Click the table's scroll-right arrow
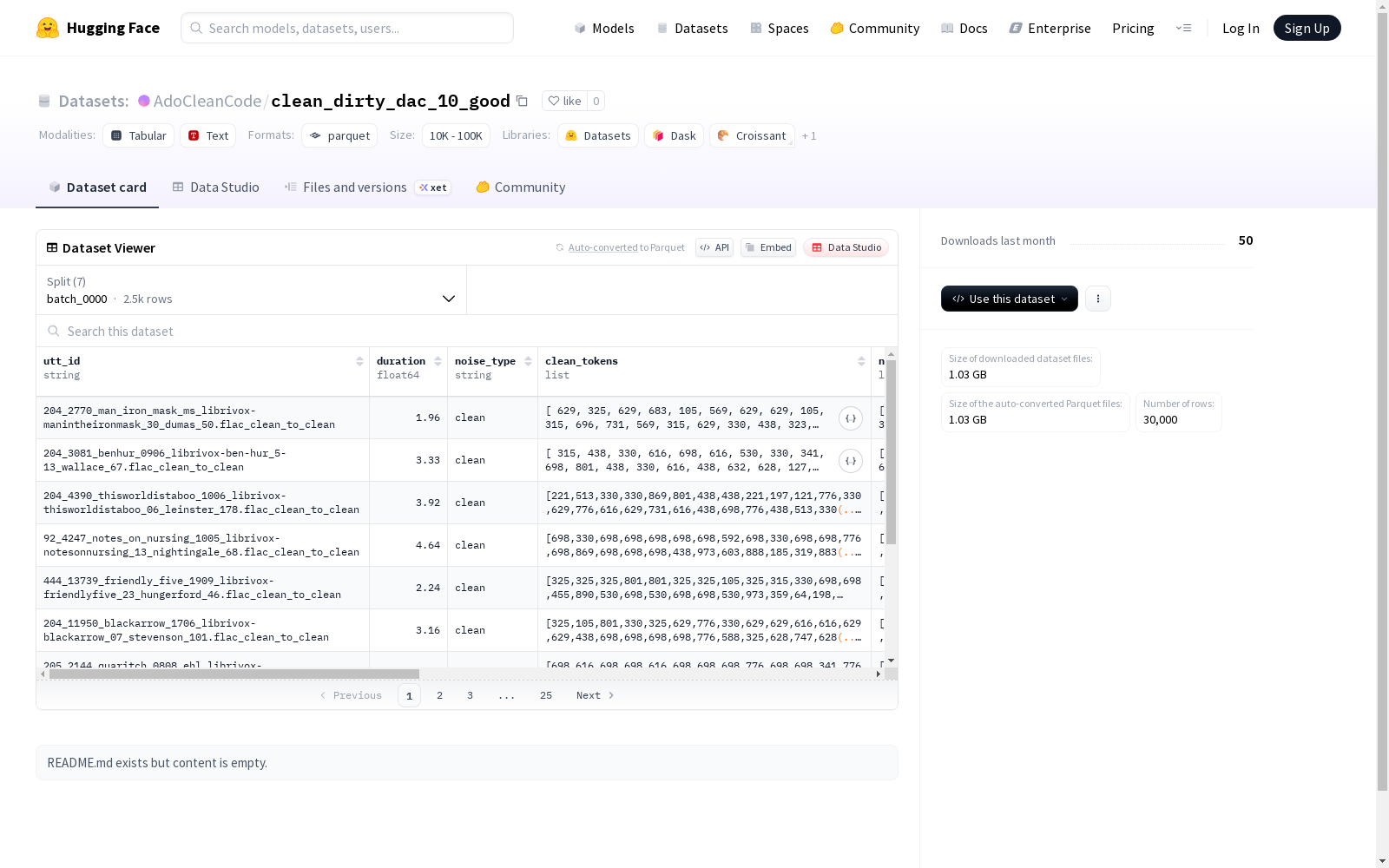 click(879, 674)
